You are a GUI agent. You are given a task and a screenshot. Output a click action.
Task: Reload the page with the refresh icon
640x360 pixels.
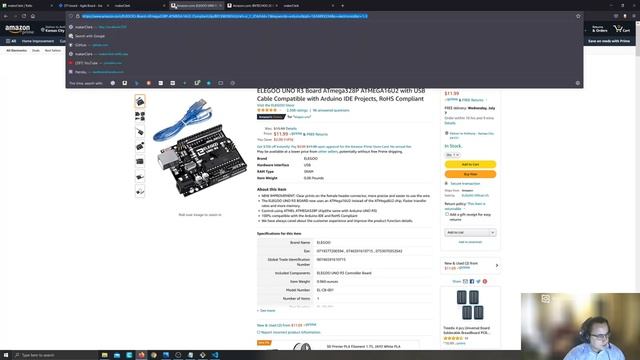pyautogui.click(x=24, y=16)
